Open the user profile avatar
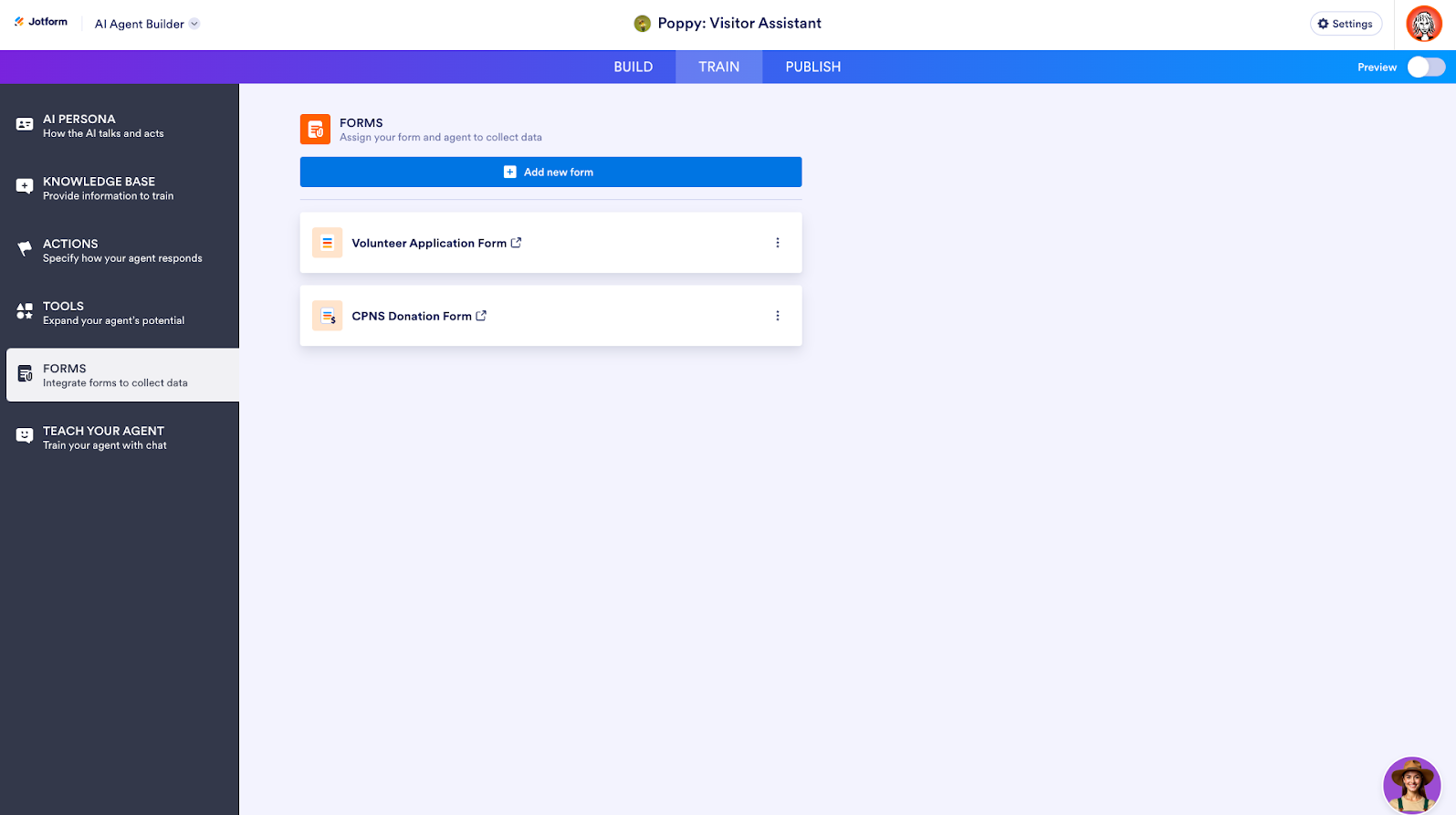The width and height of the screenshot is (1456, 815). pyautogui.click(x=1424, y=24)
